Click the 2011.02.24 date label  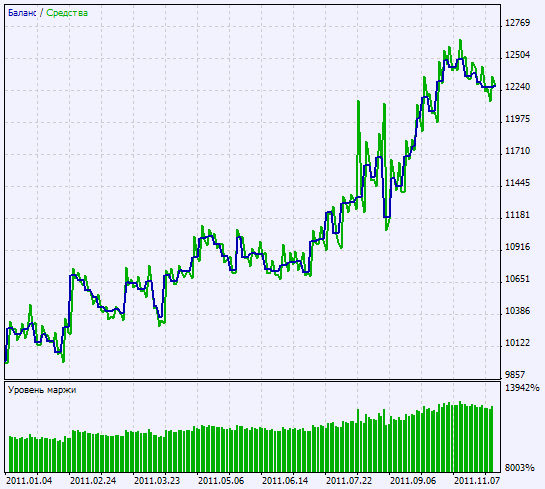point(93,481)
